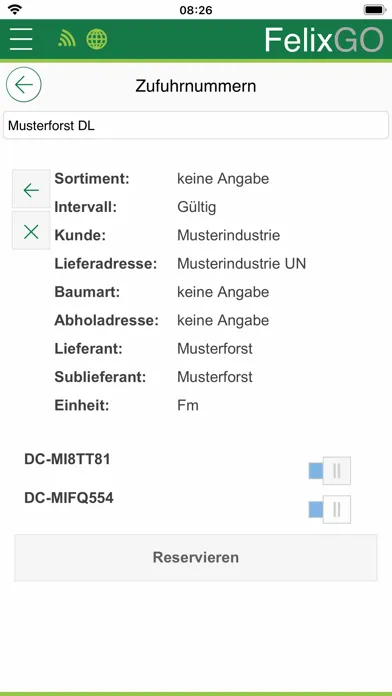
Task: Tap the Wi-Fi icon in the status bar
Action: point(16,9)
